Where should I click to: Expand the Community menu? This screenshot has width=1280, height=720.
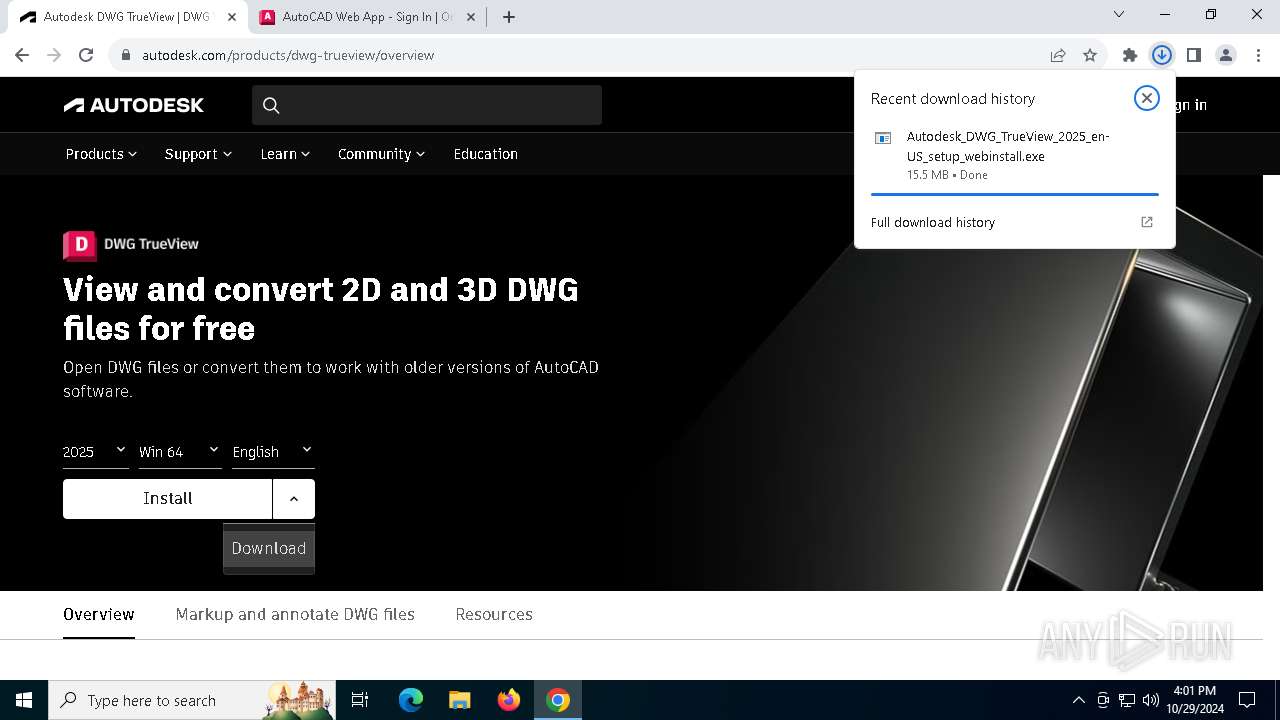[381, 154]
